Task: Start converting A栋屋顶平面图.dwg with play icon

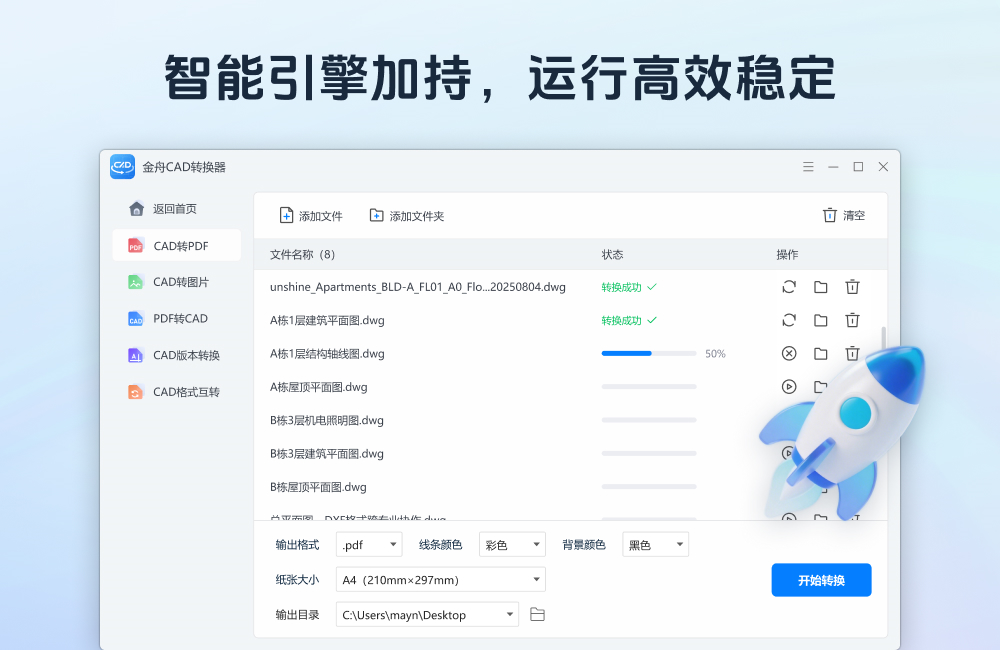Action: coord(789,387)
